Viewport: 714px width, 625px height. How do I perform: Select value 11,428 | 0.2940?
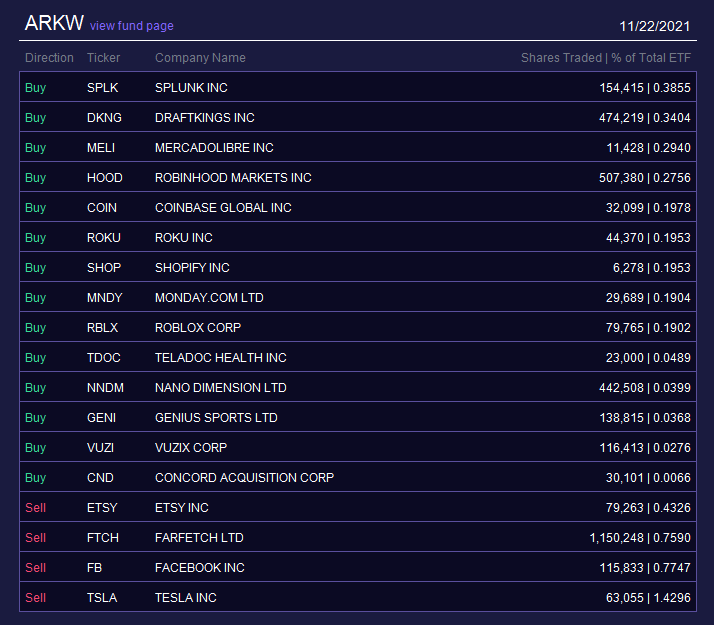point(648,147)
